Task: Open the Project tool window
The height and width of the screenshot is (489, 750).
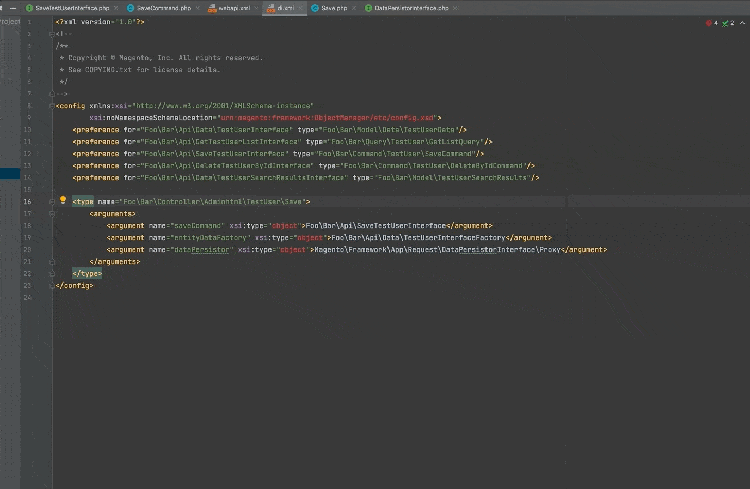Action: point(10,19)
